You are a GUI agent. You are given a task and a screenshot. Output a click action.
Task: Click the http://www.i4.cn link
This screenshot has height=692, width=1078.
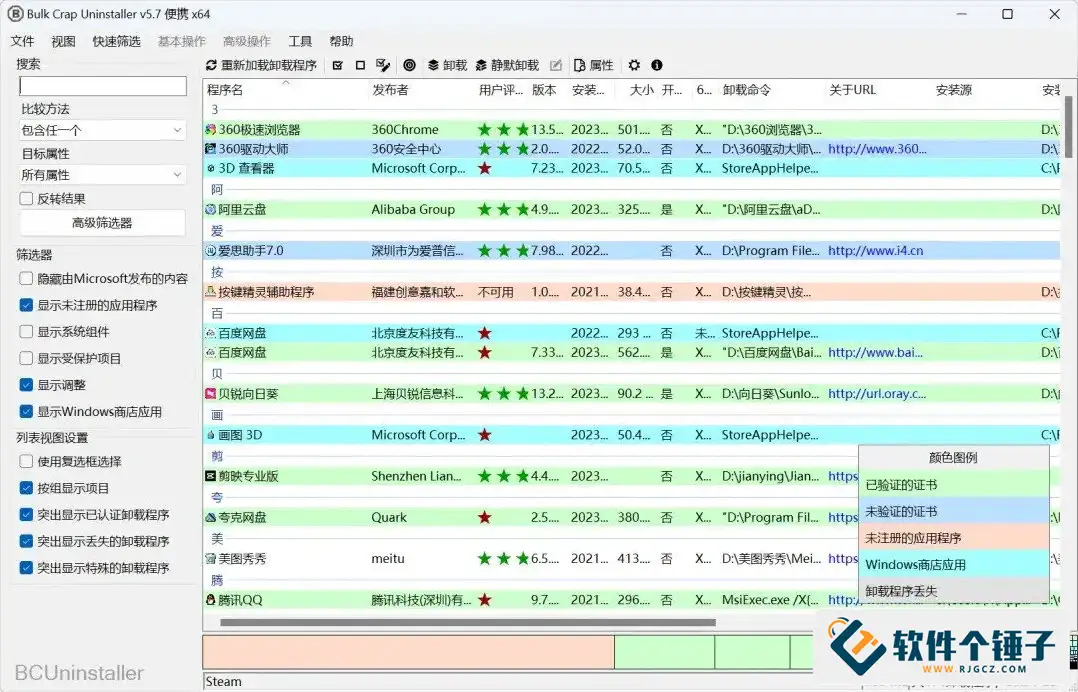pos(875,251)
